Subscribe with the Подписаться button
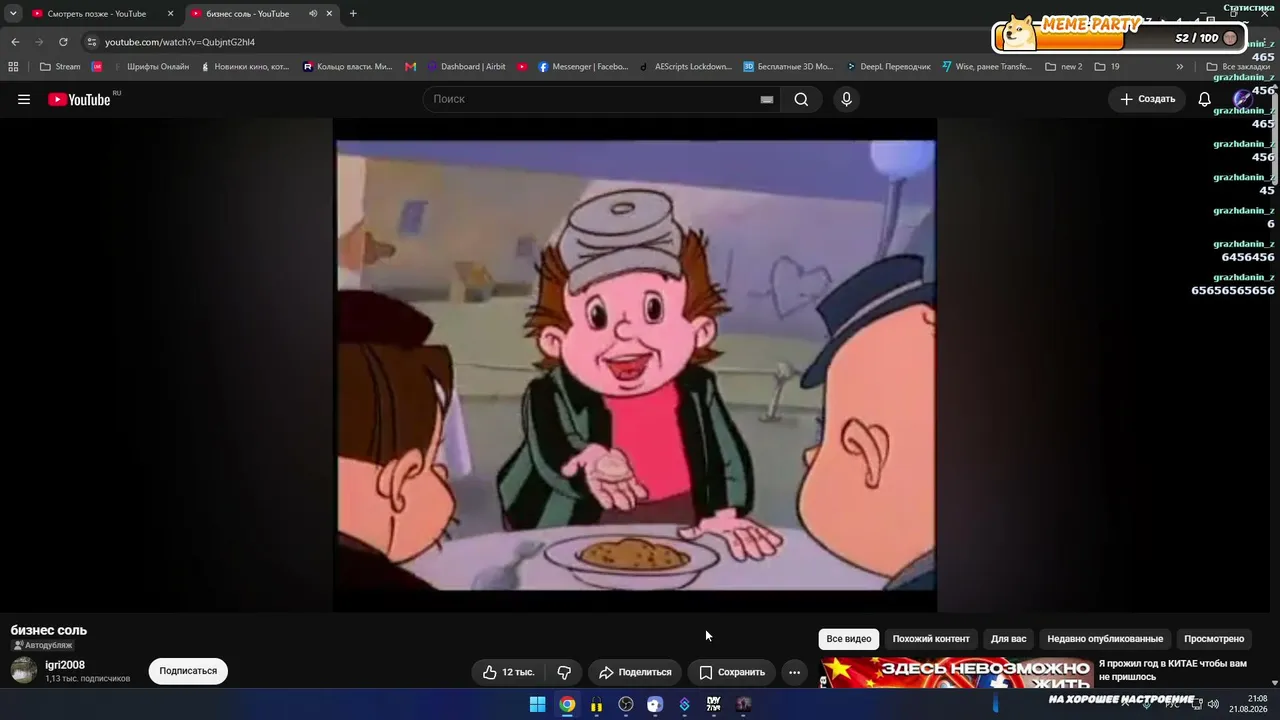Image resolution: width=1280 pixels, height=720 pixels. click(188, 671)
